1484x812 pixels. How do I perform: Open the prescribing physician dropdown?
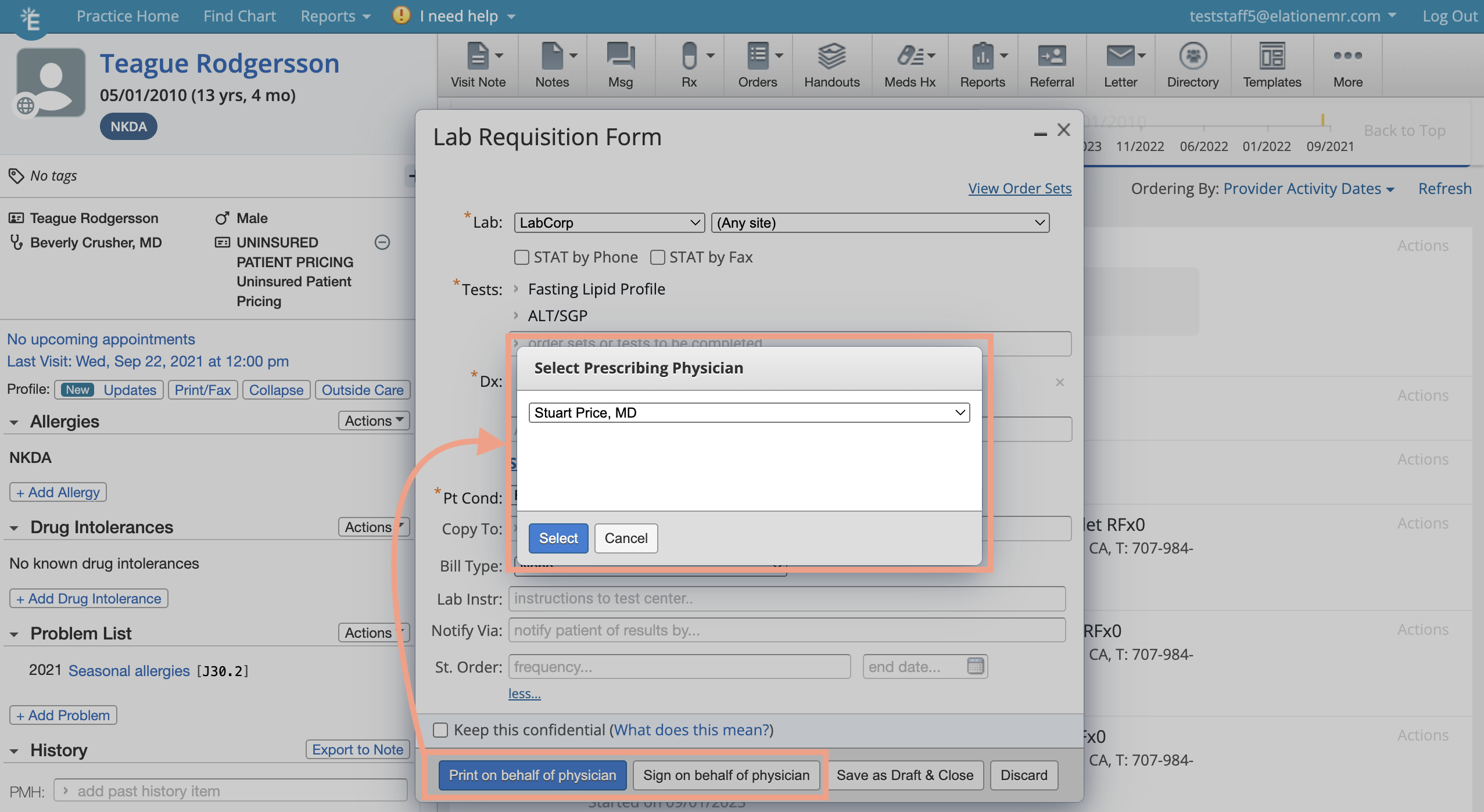point(749,412)
